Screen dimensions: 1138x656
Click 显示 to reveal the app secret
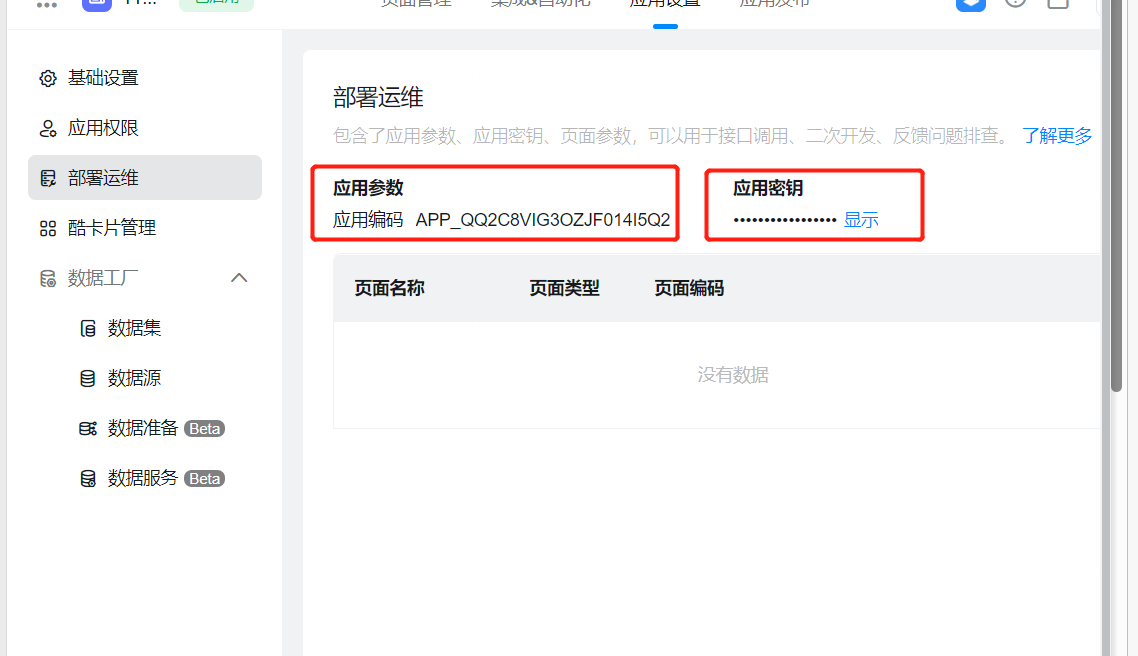[861, 220]
